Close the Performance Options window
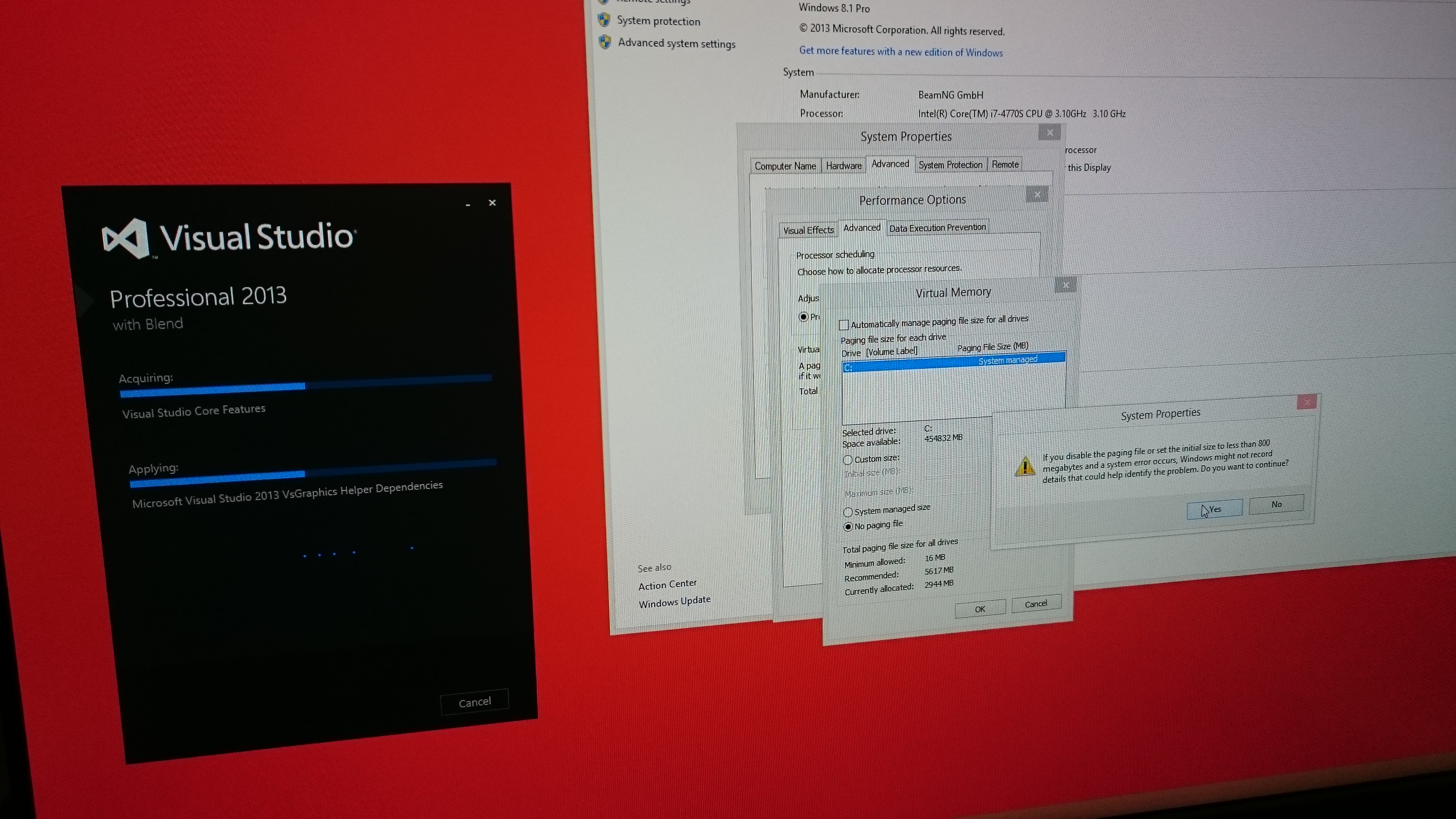Image resolution: width=1456 pixels, height=819 pixels. coord(1037,195)
